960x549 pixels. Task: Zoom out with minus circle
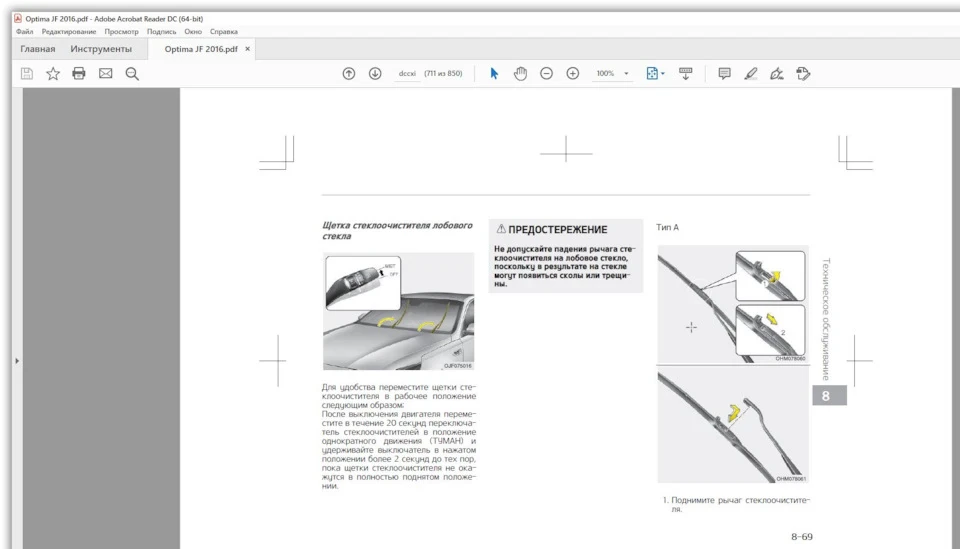click(x=547, y=73)
